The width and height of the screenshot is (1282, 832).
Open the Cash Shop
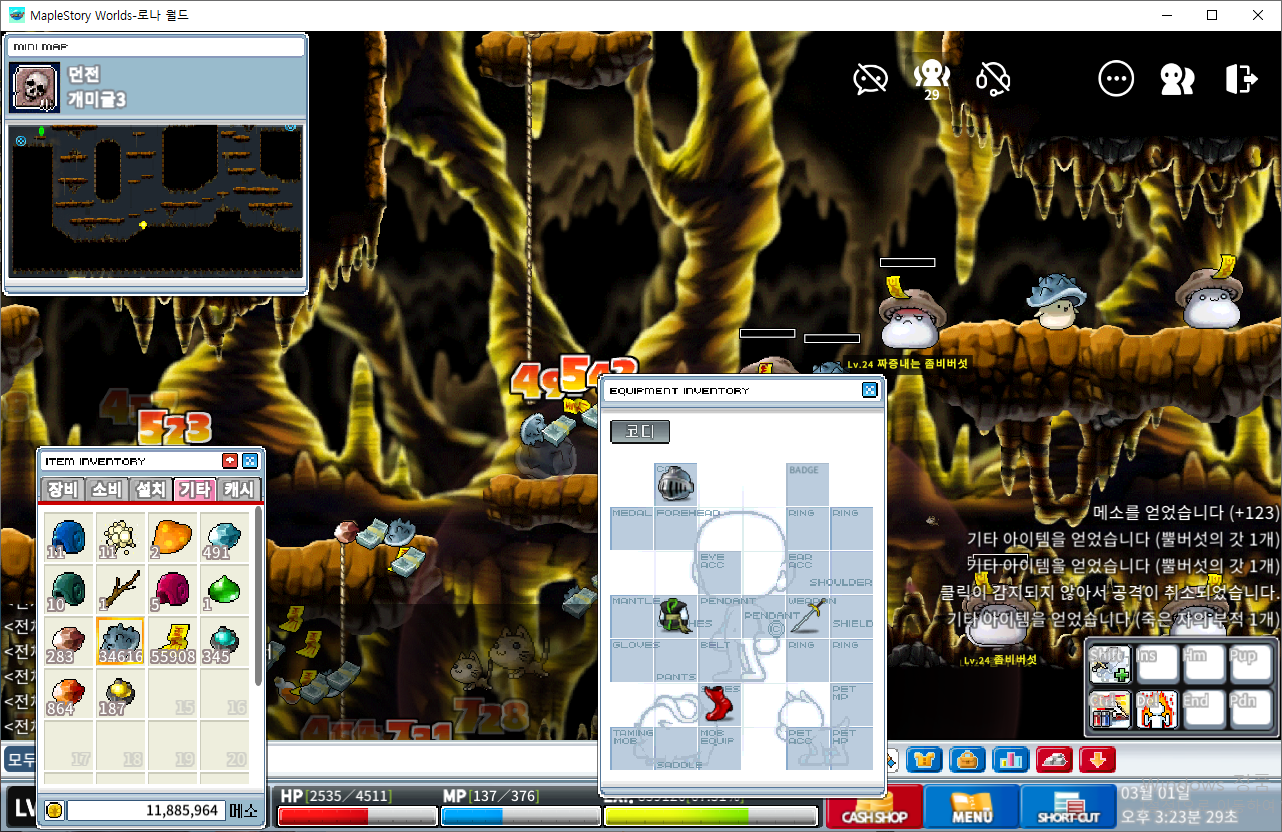point(874,808)
